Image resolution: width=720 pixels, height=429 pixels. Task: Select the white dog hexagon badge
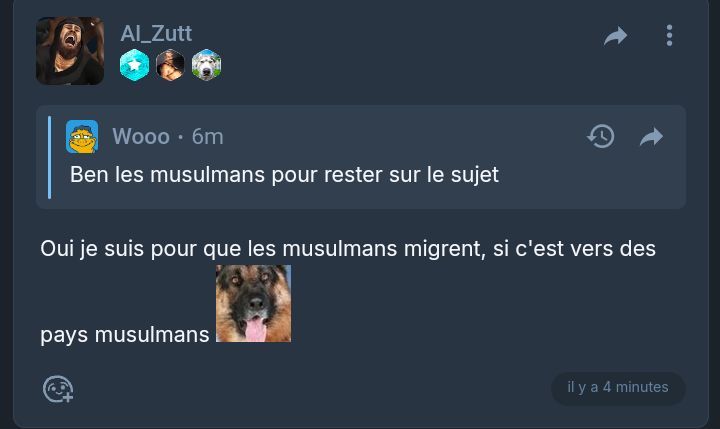[206, 65]
